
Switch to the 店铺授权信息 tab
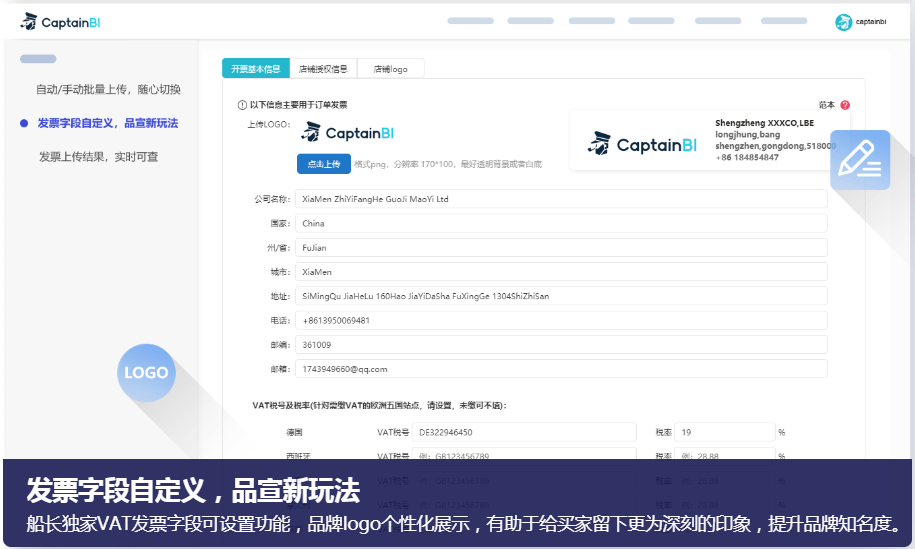pyautogui.click(x=323, y=69)
